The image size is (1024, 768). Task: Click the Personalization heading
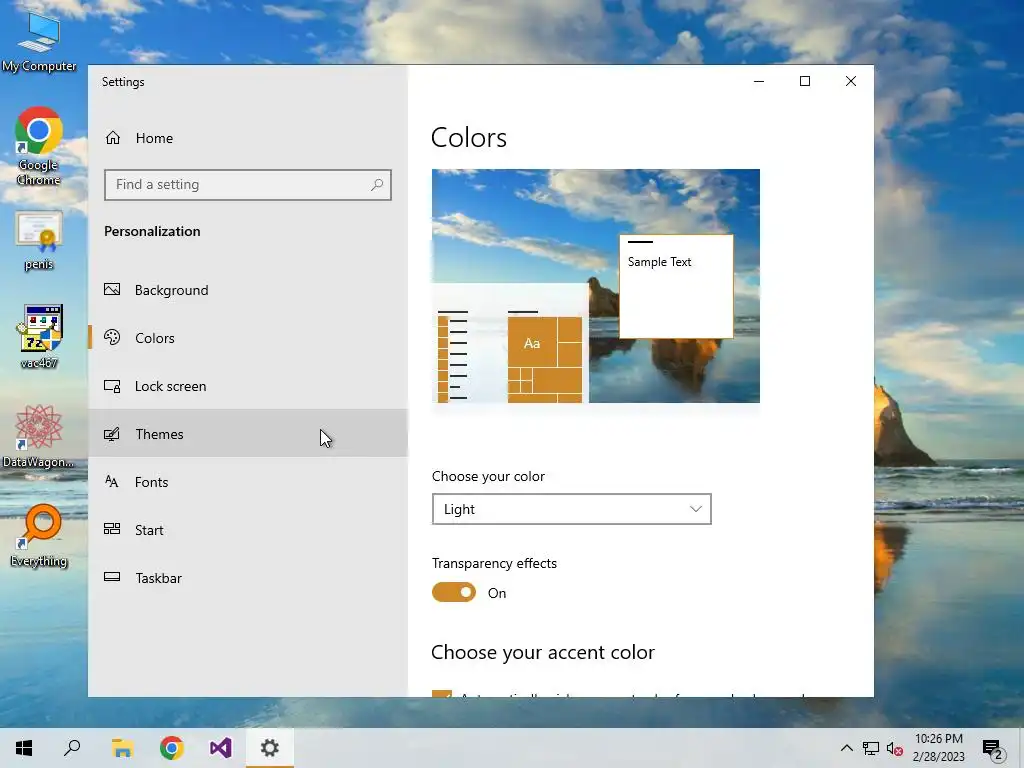tap(152, 231)
